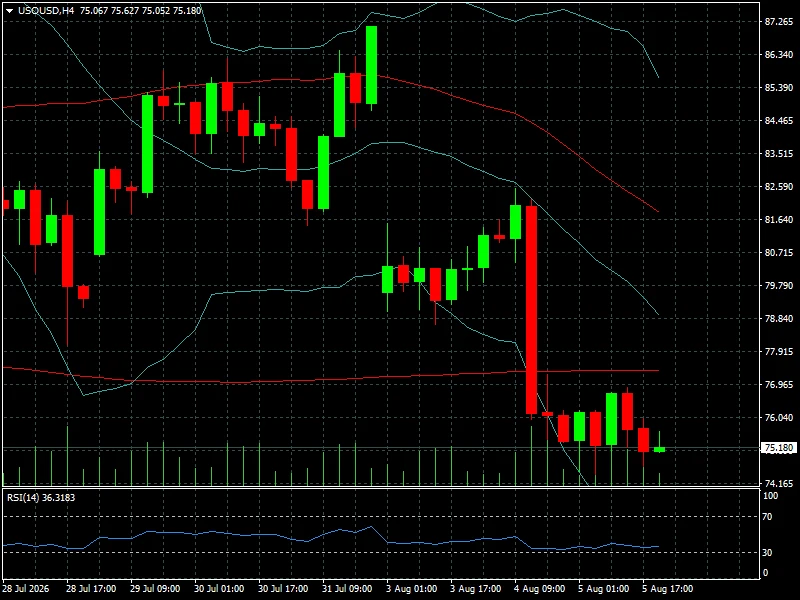Select the 75.180 current price tag
Viewport: 800px width, 600px height.
tap(779, 447)
